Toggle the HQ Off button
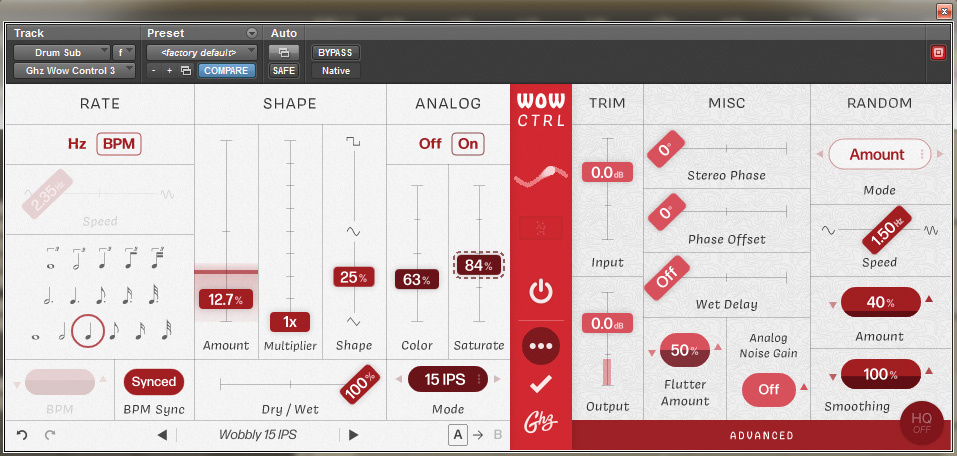This screenshot has width=957, height=456. (922, 423)
